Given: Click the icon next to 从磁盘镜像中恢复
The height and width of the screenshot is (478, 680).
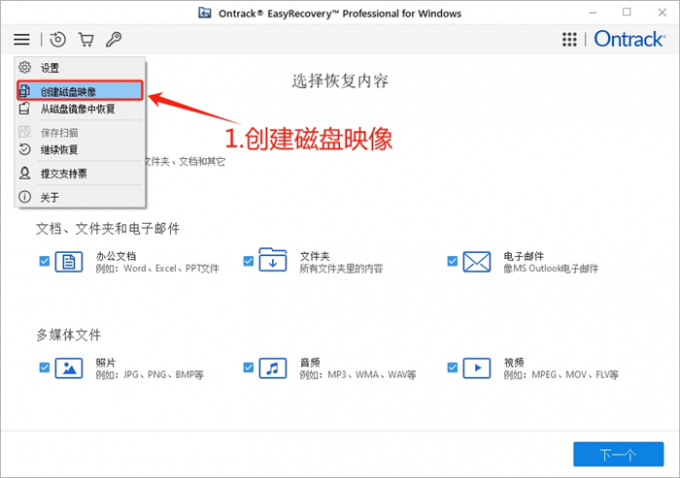Looking at the screenshot, I should [x=25, y=108].
